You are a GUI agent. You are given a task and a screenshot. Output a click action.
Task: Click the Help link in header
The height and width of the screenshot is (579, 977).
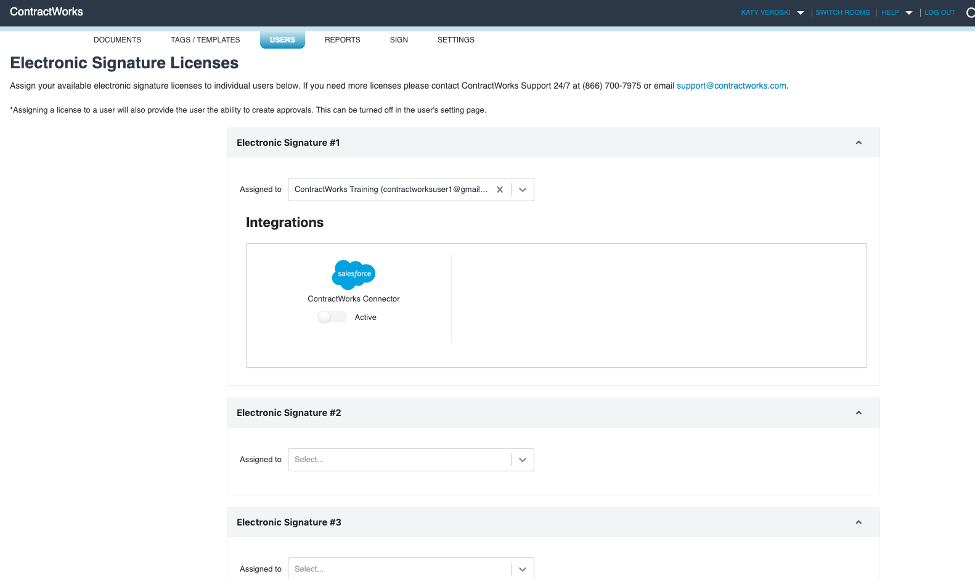pyautogui.click(x=890, y=12)
